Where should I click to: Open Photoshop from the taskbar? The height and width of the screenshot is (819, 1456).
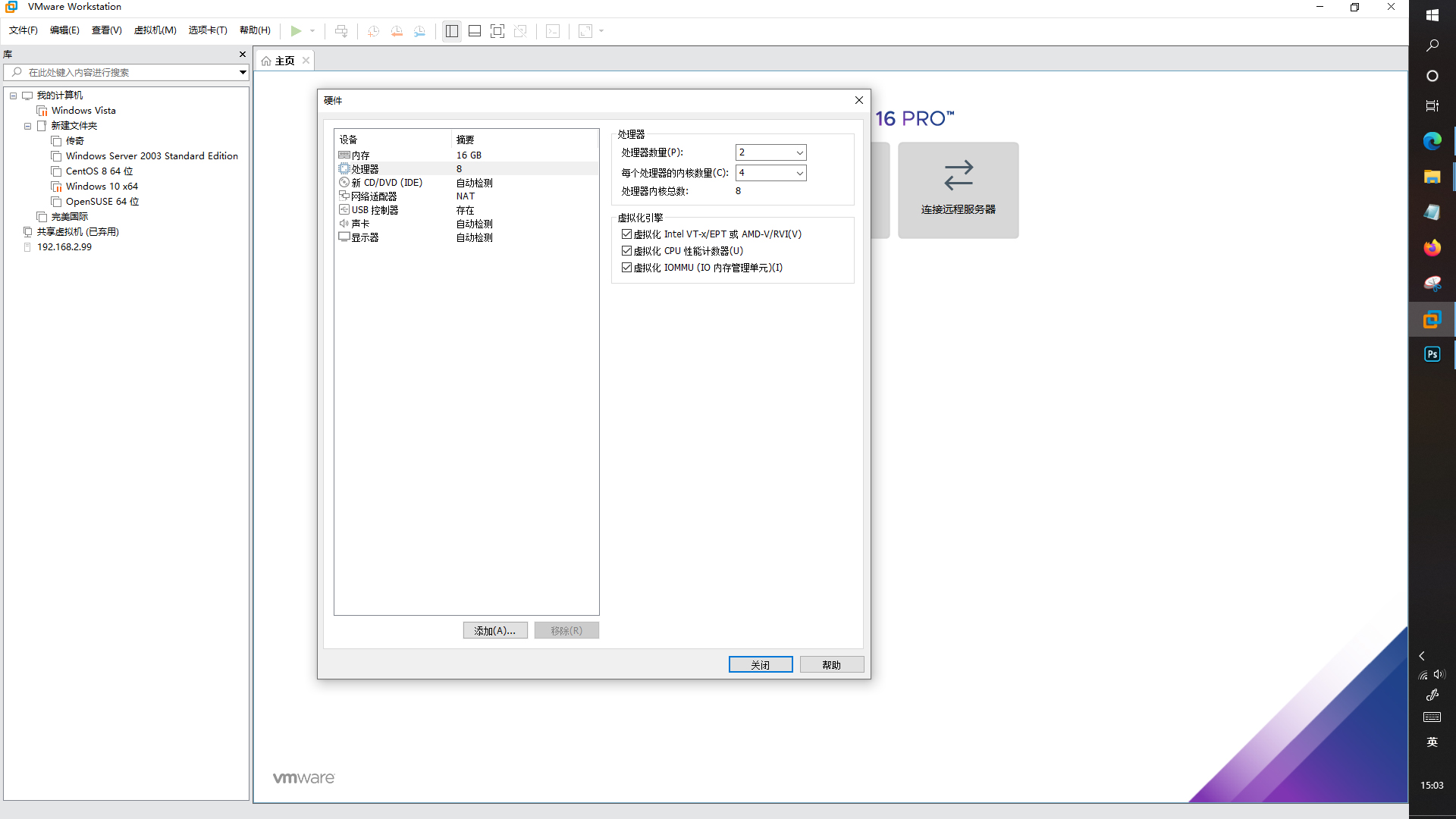click(x=1432, y=354)
